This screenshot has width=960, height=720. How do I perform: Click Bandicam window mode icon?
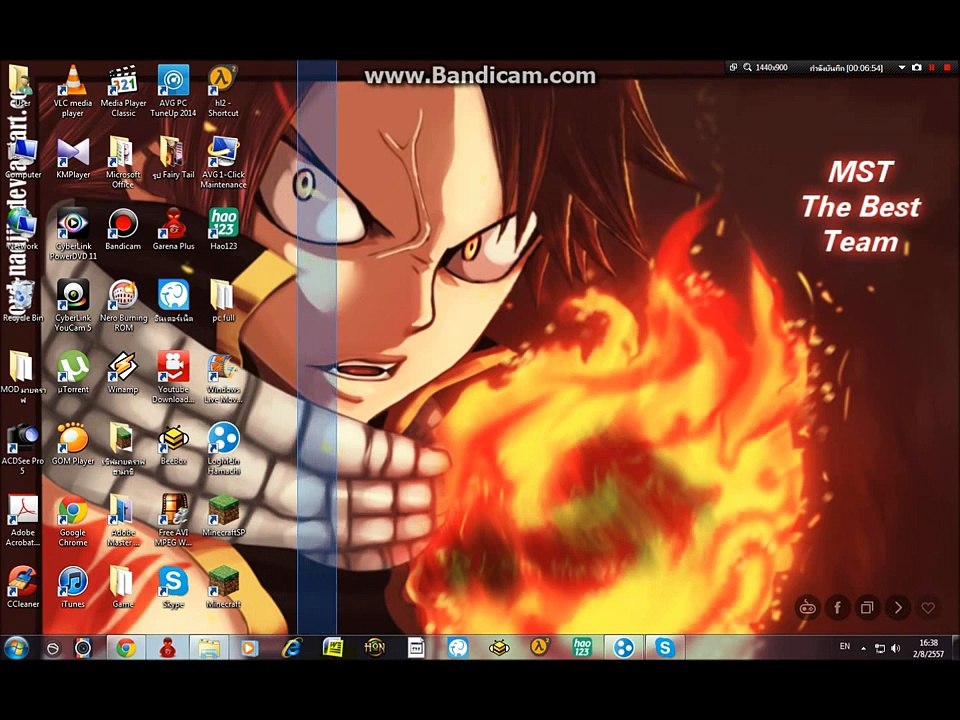(x=733, y=67)
